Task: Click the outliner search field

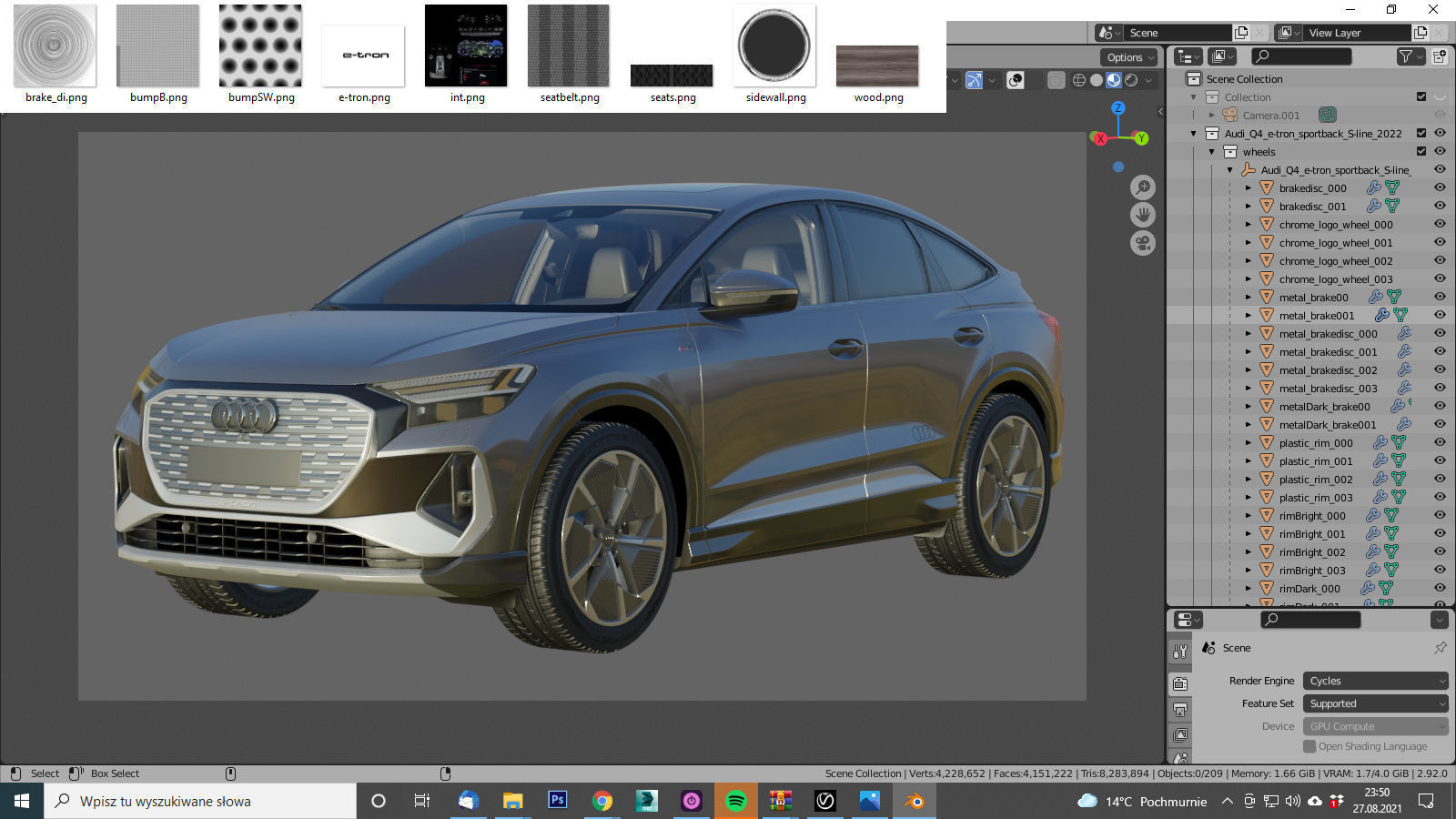Action: click(1301, 56)
